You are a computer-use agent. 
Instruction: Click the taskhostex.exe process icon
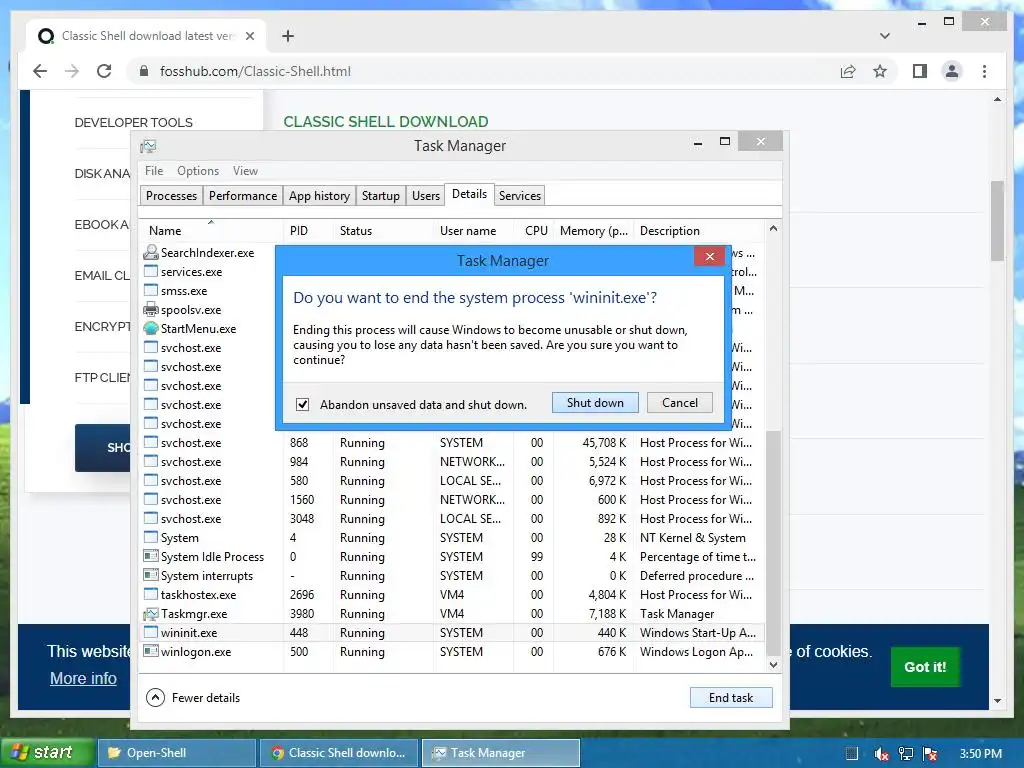(151, 594)
